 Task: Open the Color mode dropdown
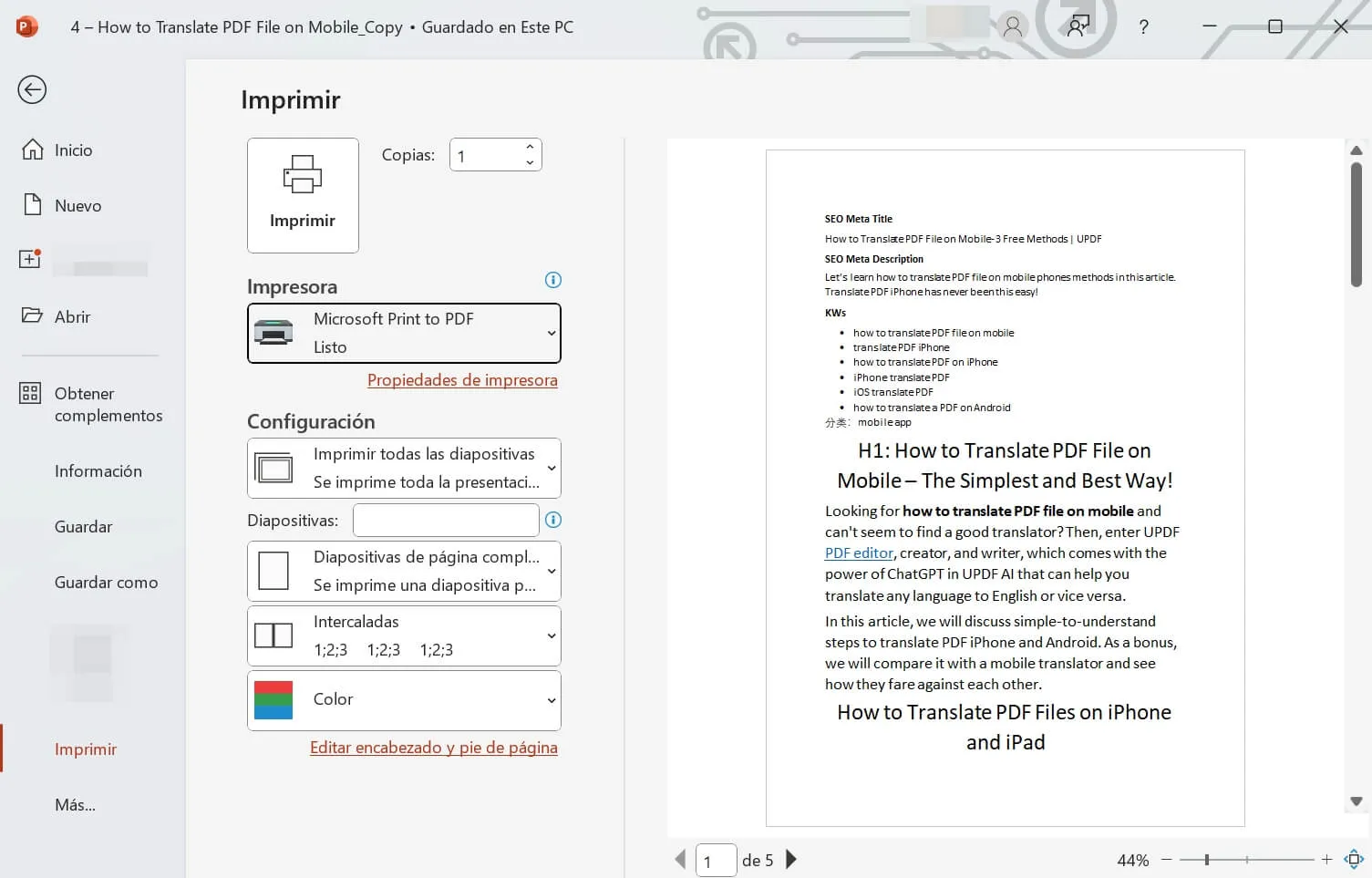pyautogui.click(x=404, y=700)
